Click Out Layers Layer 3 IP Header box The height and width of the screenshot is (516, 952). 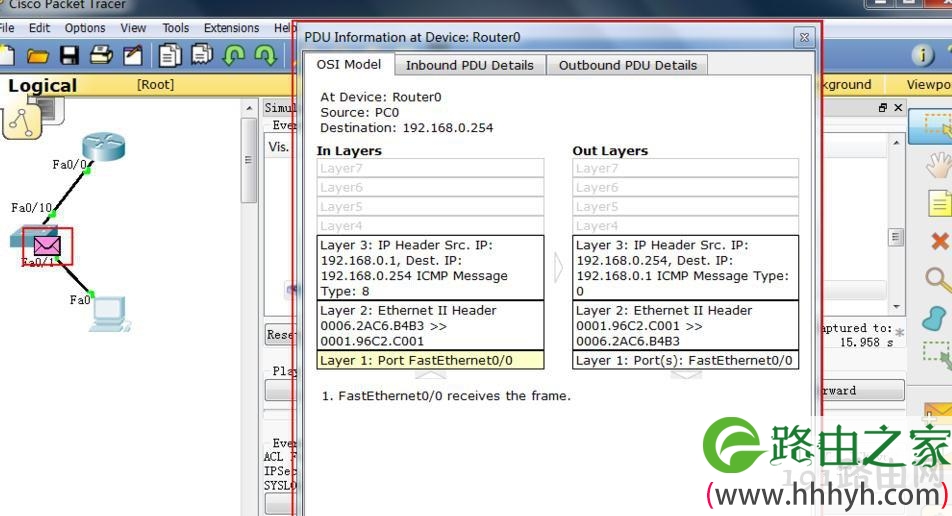pyautogui.click(x=685, y=268)
